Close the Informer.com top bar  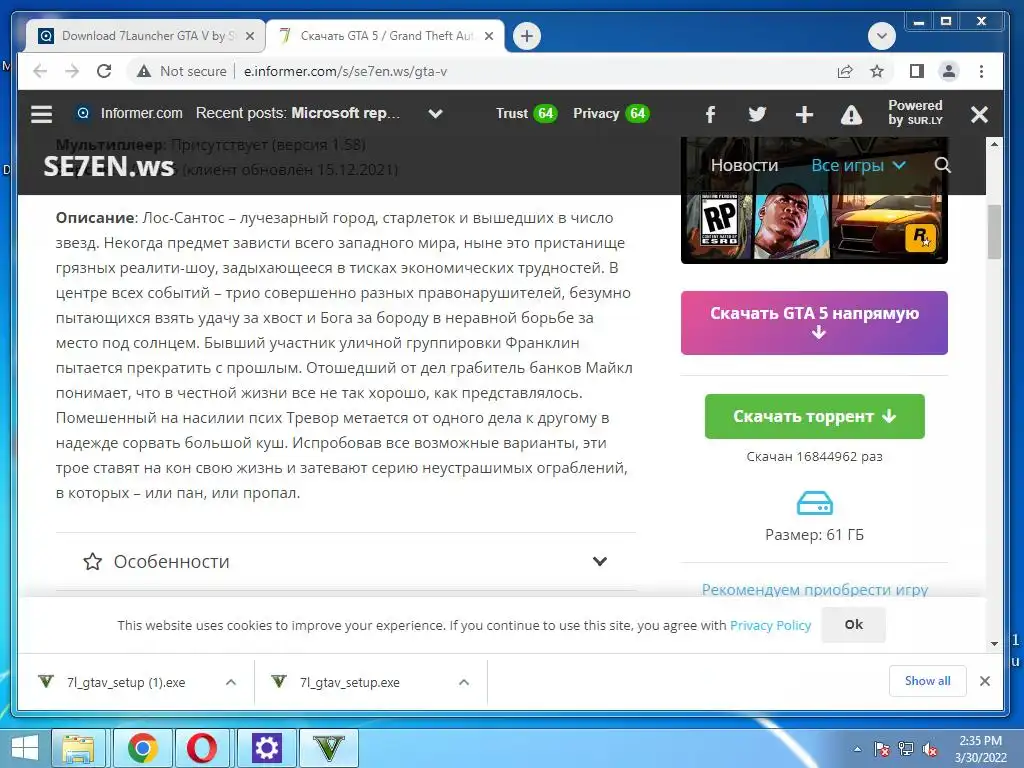click(979, 114)
